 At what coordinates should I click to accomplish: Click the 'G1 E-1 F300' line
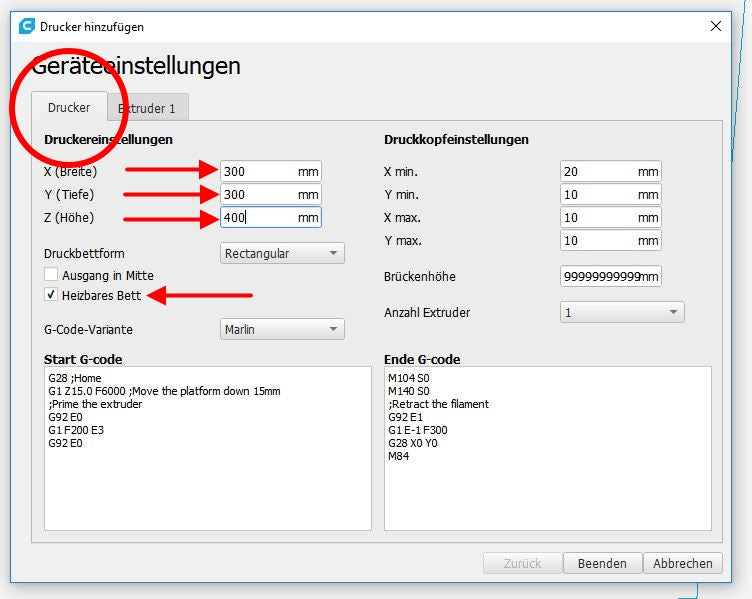point(418,430)
